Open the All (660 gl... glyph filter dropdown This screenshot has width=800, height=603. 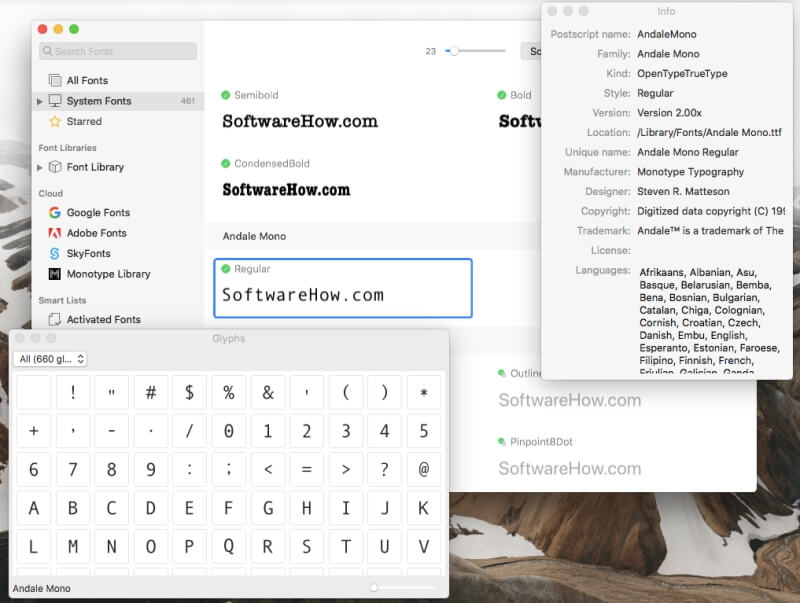tap(50, 359)
